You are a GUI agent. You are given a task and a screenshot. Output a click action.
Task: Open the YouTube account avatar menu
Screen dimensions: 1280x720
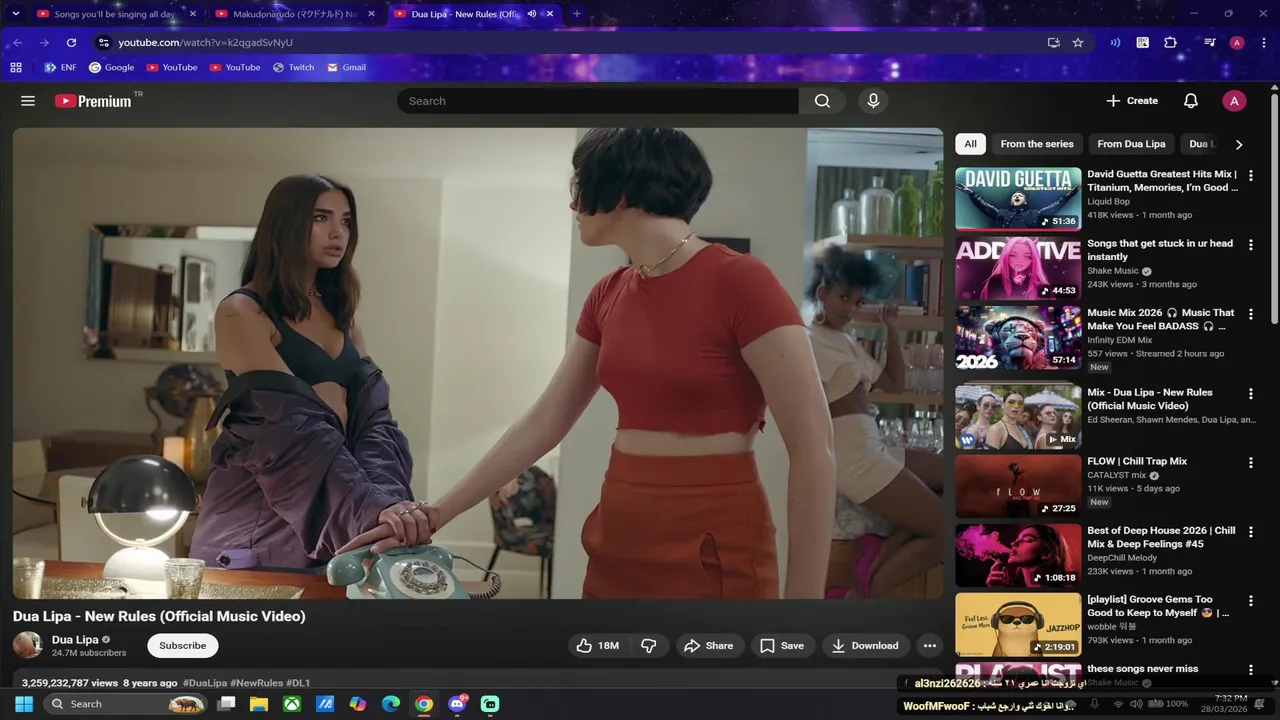coord(1234,101)
